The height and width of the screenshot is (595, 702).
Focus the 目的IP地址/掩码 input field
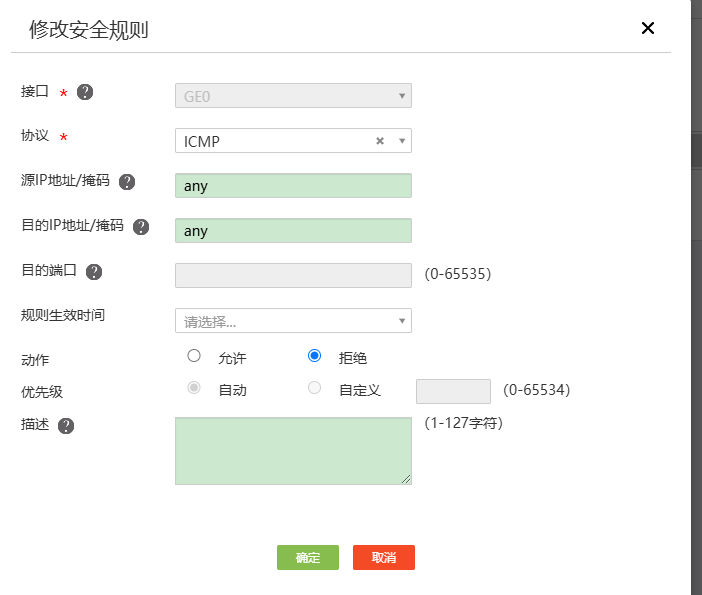point(292,231)
